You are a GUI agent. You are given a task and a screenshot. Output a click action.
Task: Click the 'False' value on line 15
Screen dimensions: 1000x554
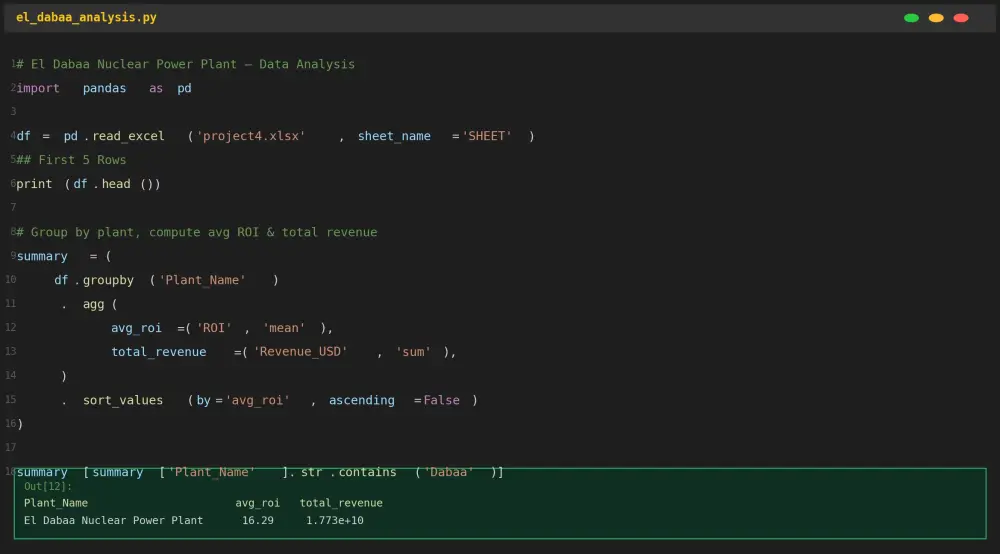coord(441,400)
